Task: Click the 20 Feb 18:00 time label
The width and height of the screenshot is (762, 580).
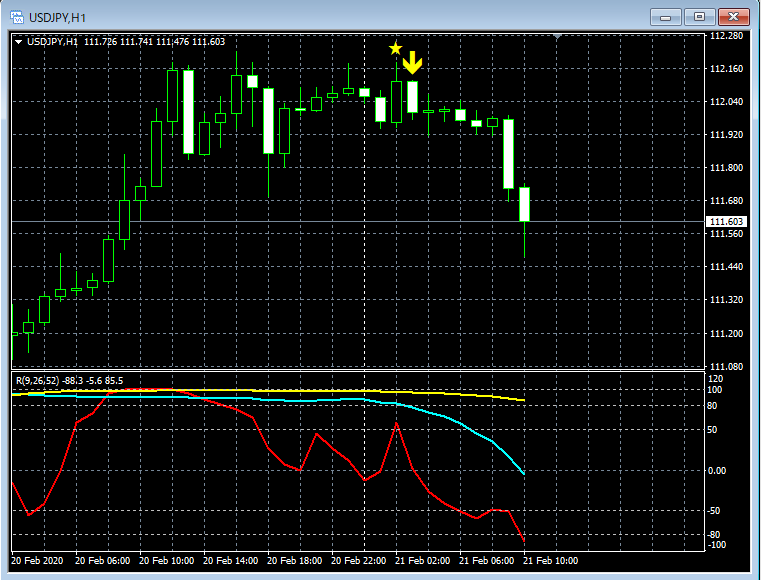Action: pyautogui.click(x=294, y=561)
